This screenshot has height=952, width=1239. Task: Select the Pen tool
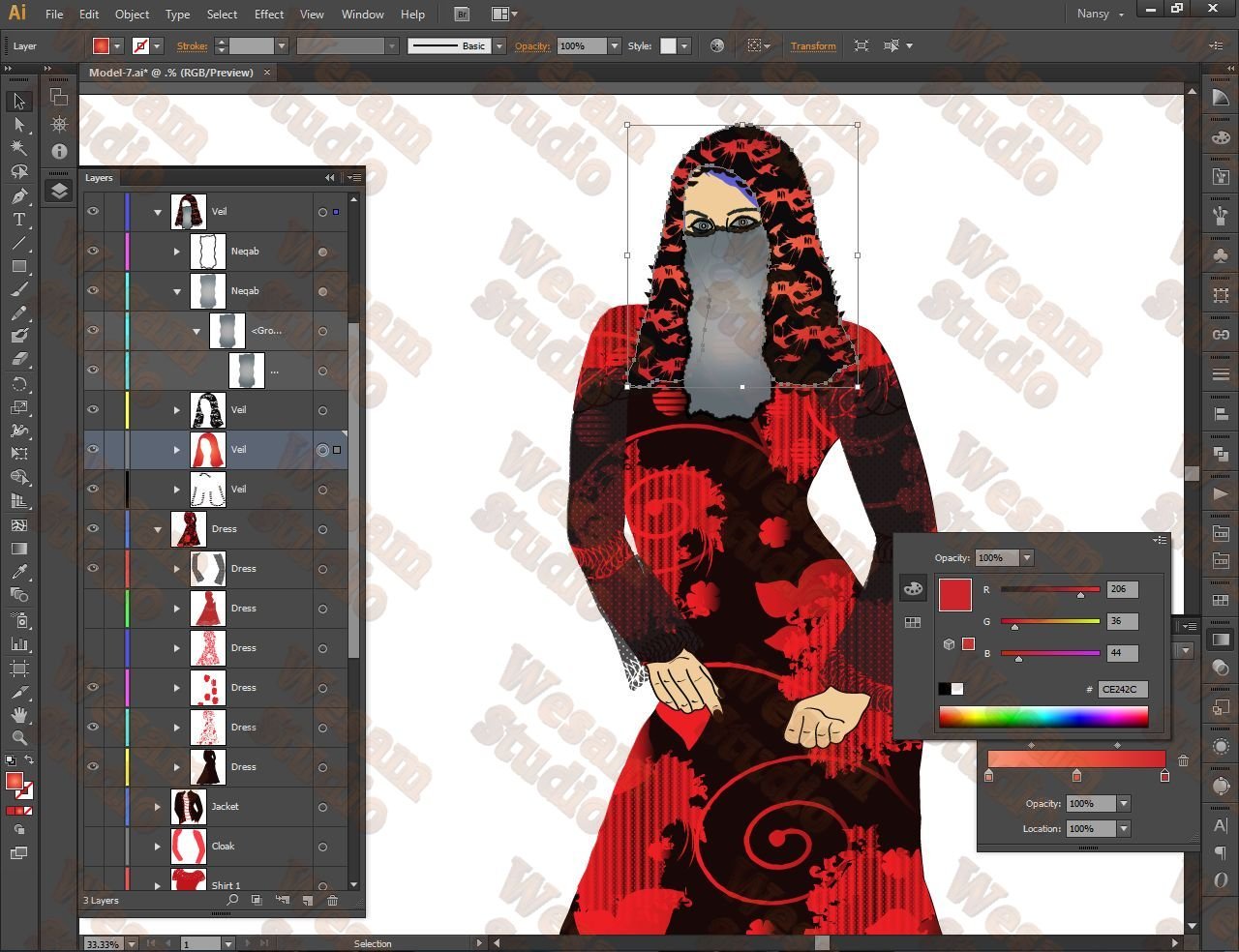click(x=19, y=195)
